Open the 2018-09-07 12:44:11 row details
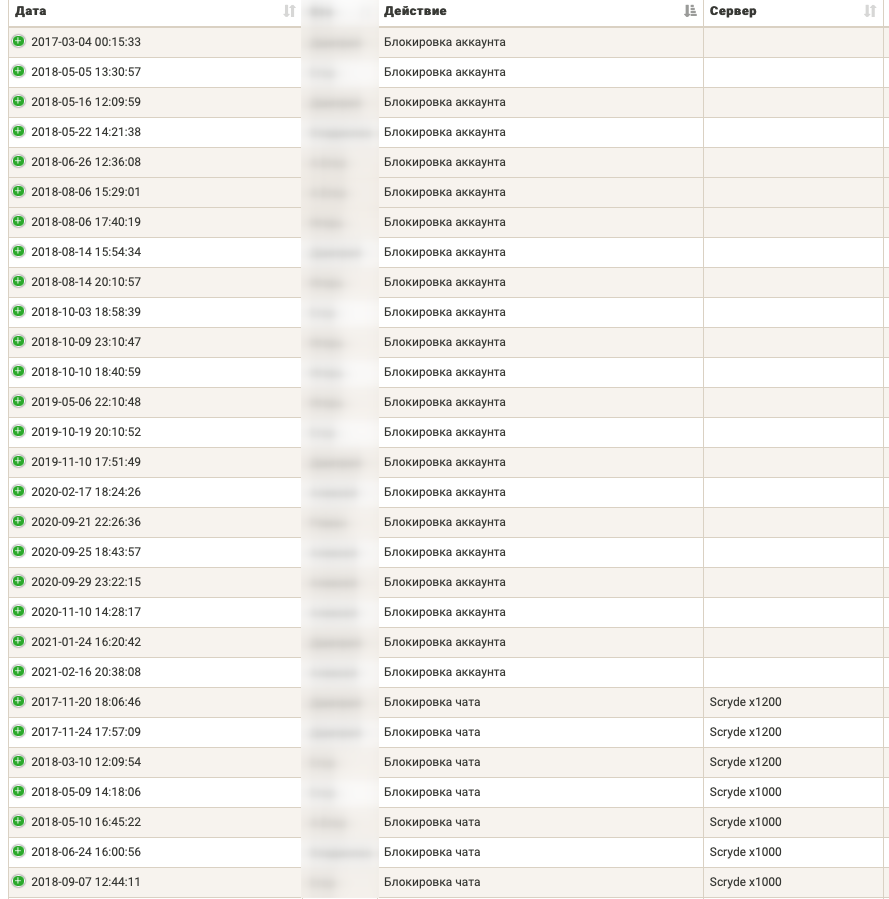The width and height of the screenshot is (889, 899). 18,881
